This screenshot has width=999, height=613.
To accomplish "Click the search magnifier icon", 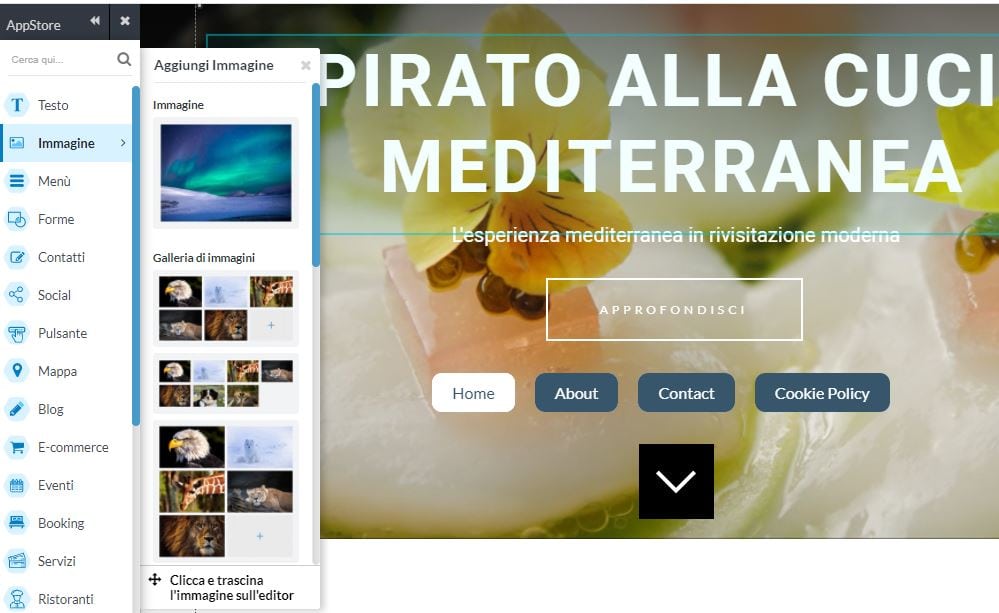I will click(x=124, y=59).
